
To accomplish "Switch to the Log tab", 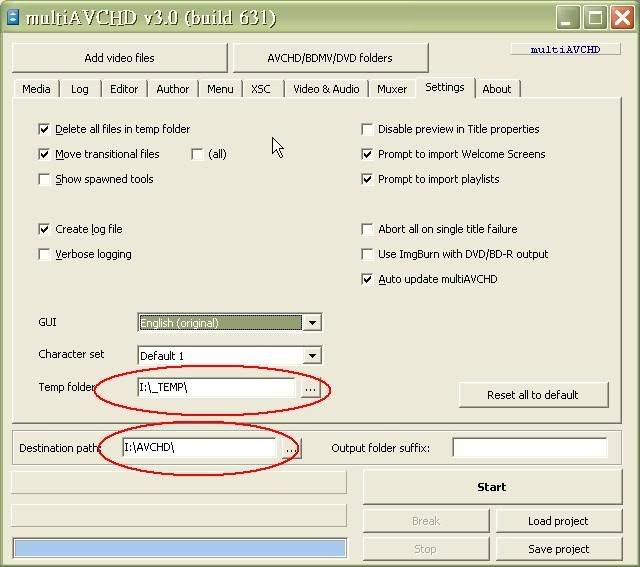I will pyautogui.click(x=80, y=89).
